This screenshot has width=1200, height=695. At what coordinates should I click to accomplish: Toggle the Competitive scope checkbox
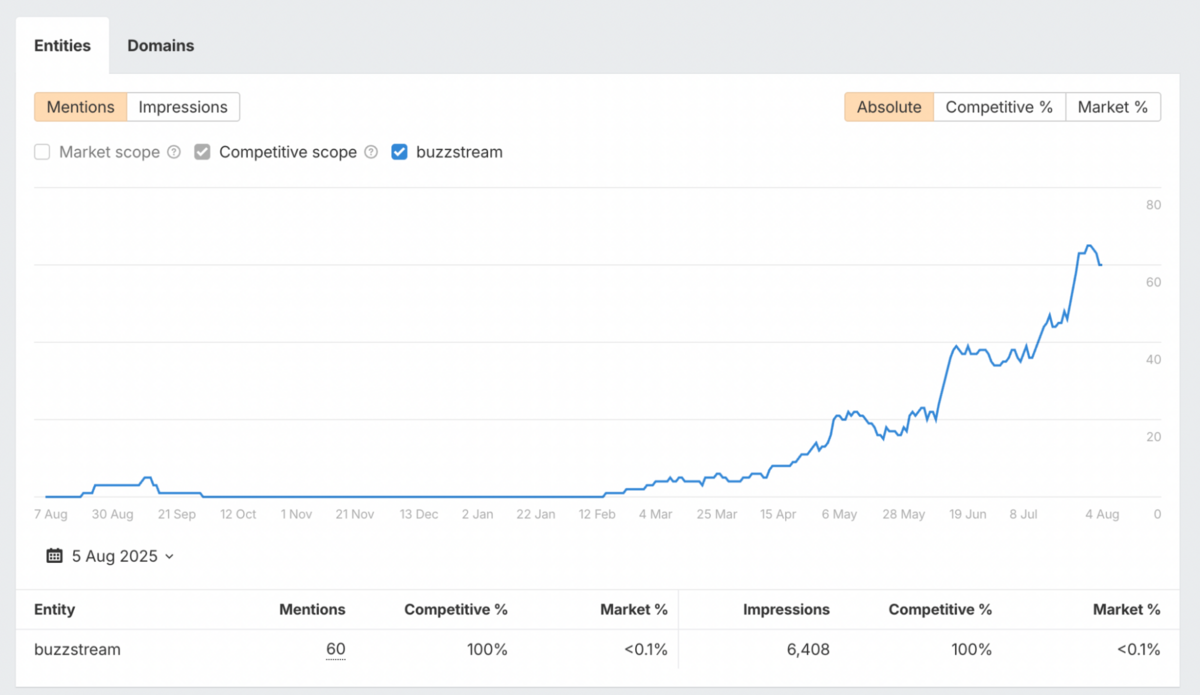(203, 153)
